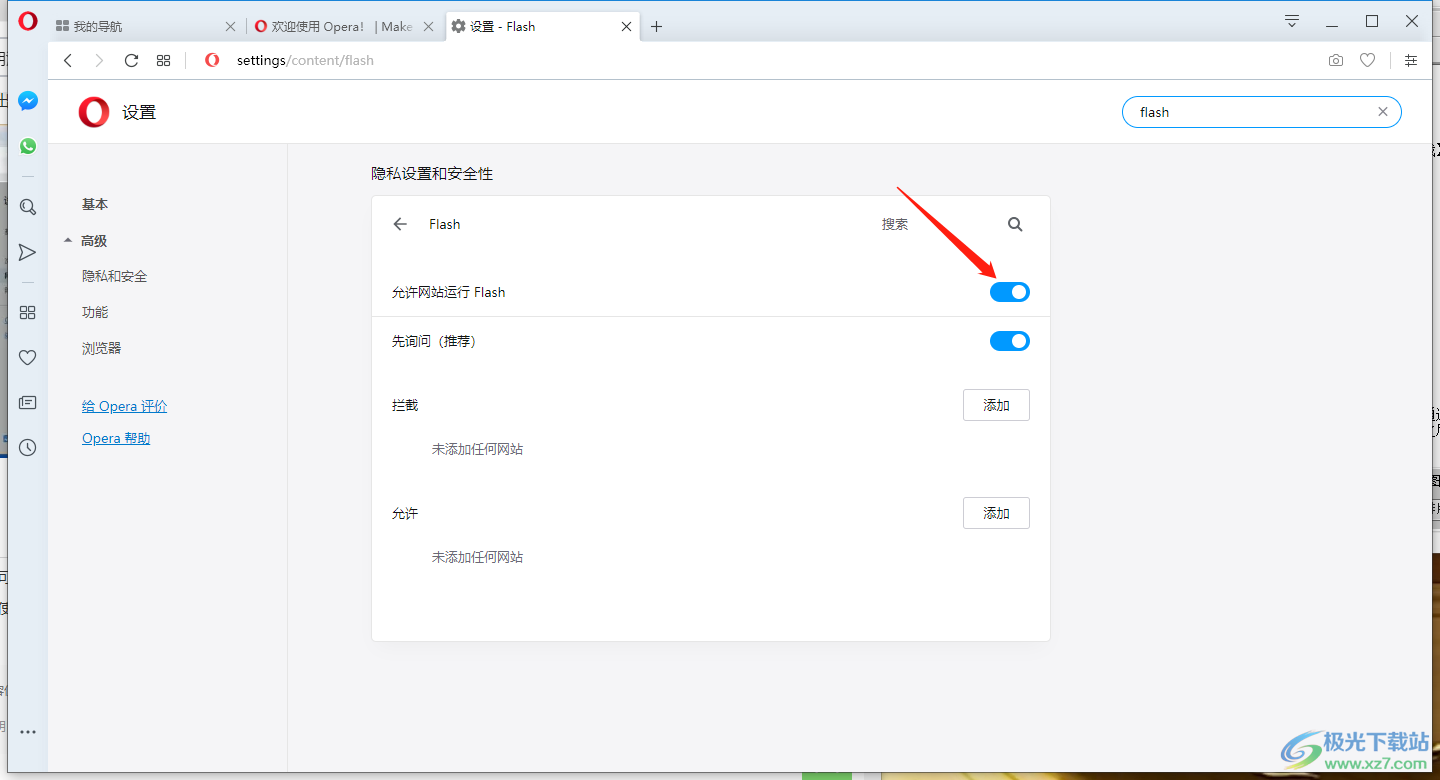Image resolution: width=1440 pixels, height=780 pixels.
Task: Open tab menu icon in title bar
Action: (1292, 21)
